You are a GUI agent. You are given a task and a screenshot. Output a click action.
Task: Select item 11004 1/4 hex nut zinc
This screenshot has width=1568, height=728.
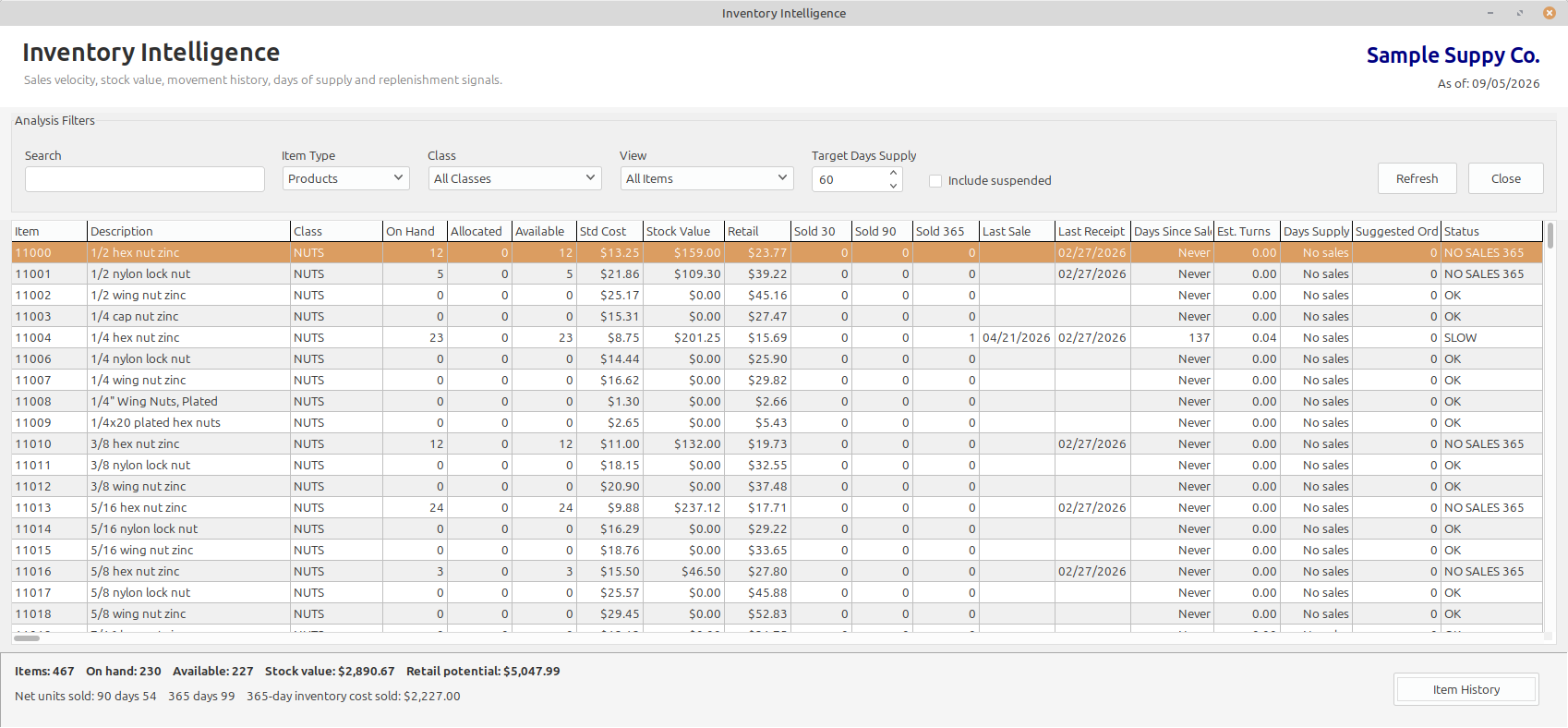[x=777, y=337]
